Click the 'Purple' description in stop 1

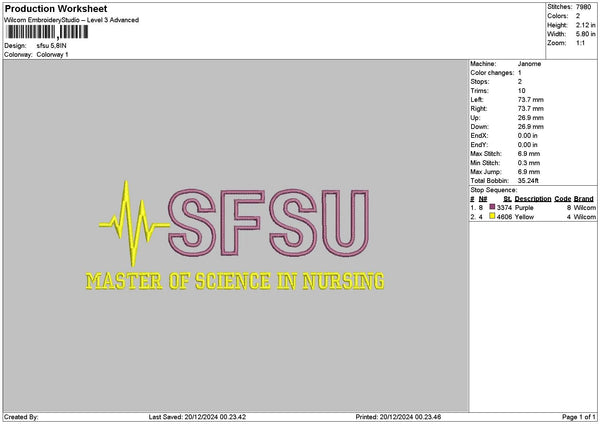[524, 208]
